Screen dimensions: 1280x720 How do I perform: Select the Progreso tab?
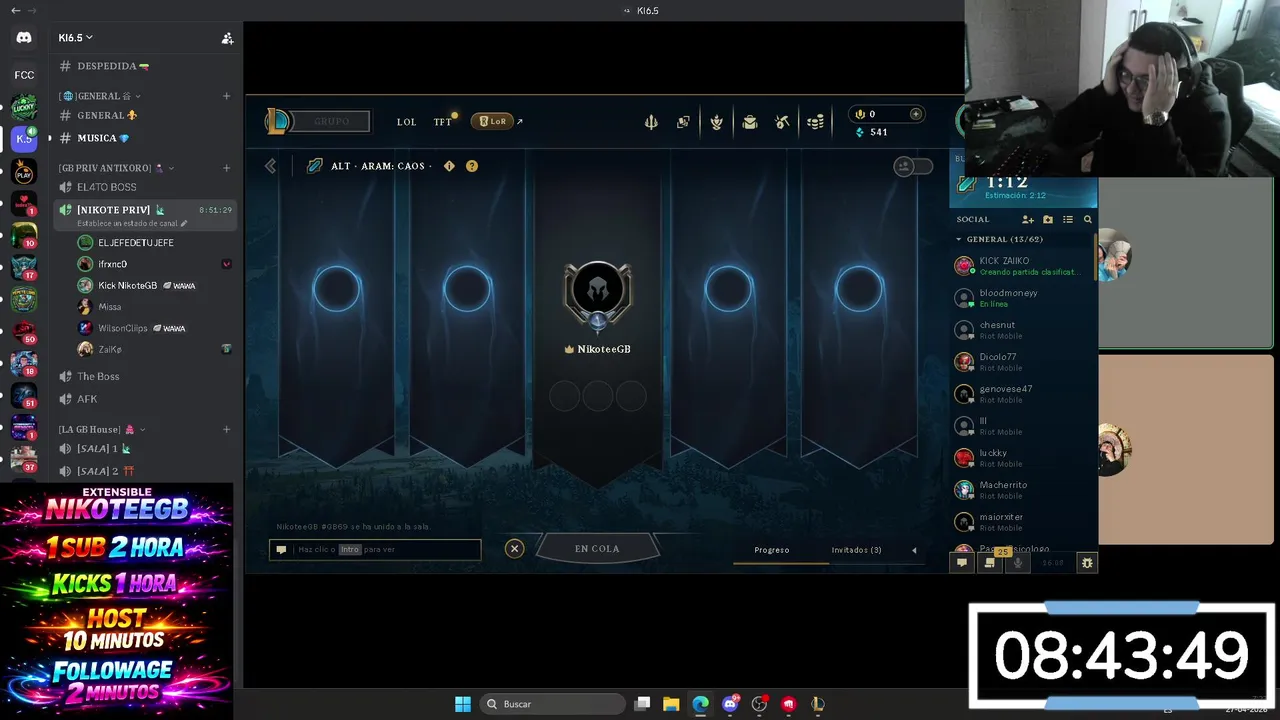click(772, 550)
